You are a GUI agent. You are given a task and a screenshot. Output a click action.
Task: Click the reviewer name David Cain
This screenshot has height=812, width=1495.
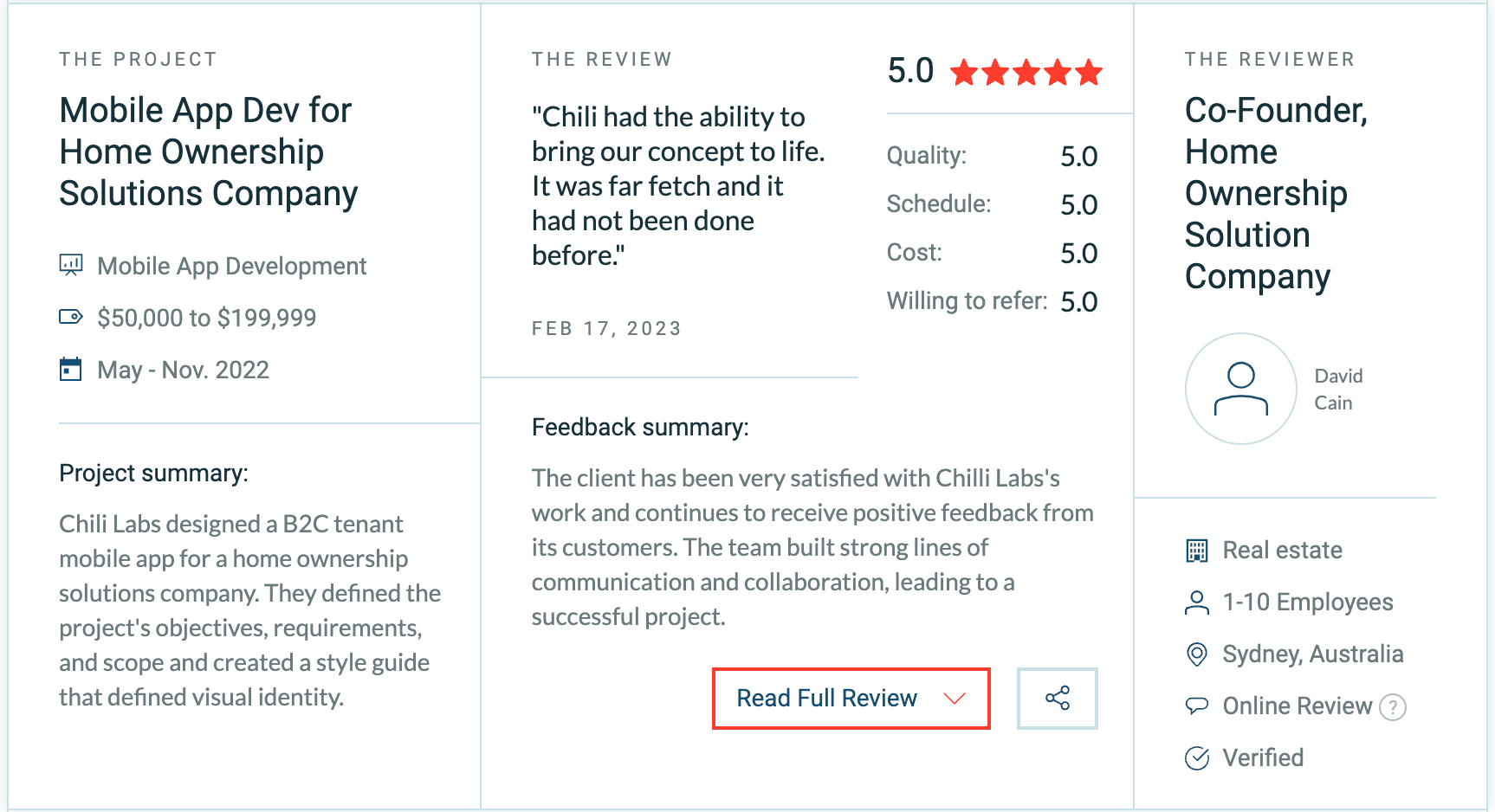(x=1338, y=389)
